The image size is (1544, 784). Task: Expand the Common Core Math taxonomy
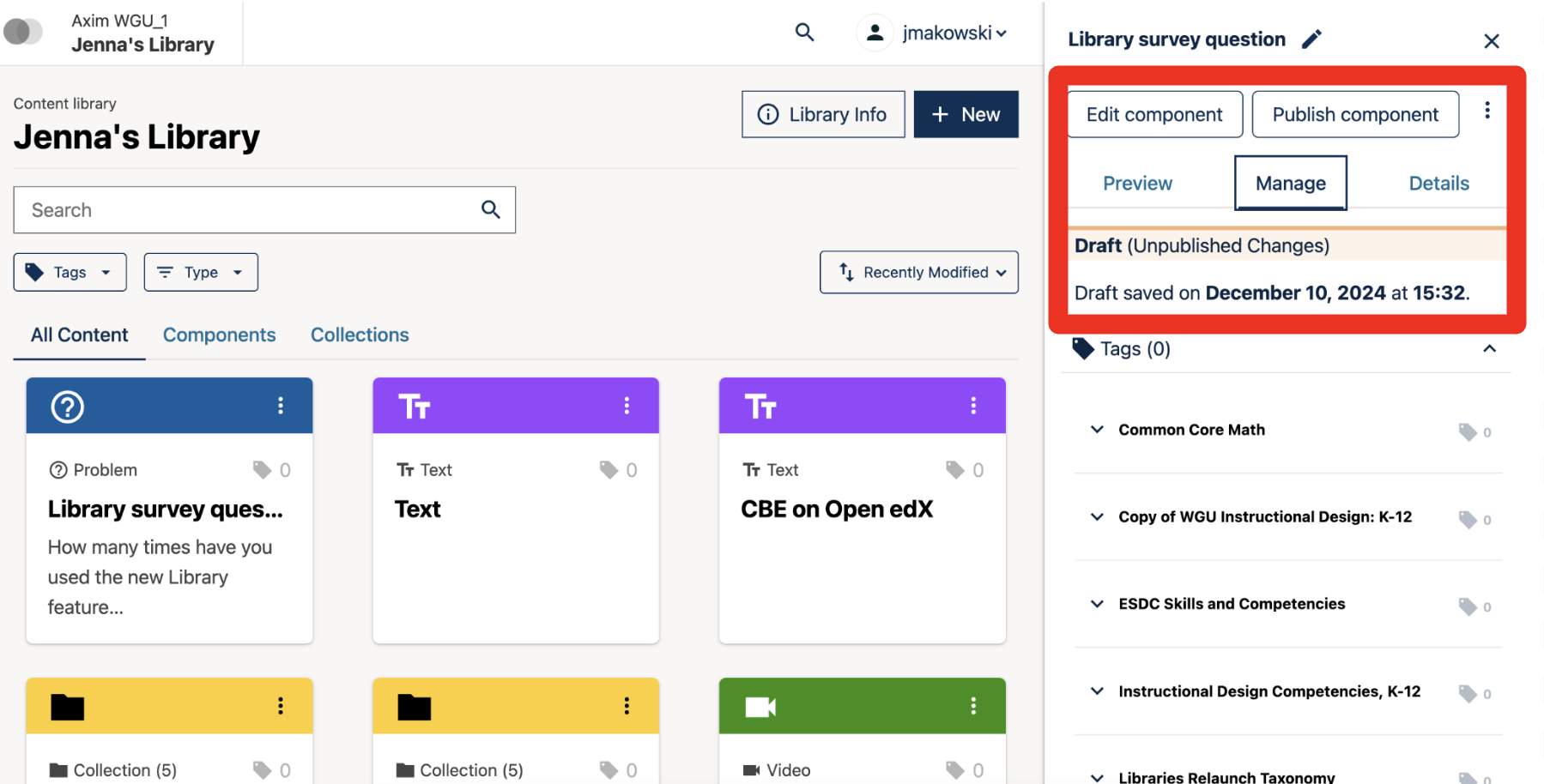[1096, 430]
